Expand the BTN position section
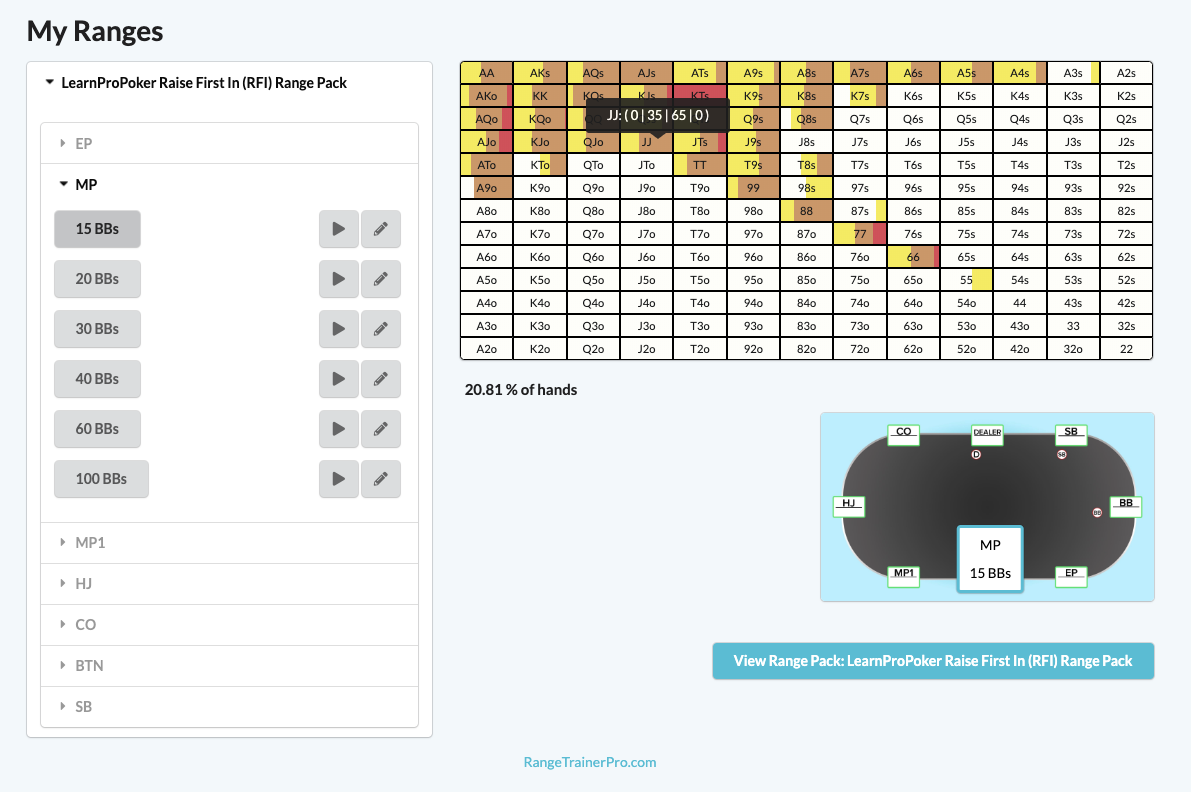The width and height of the screenshot is (1191, 792). pos(229,666)
